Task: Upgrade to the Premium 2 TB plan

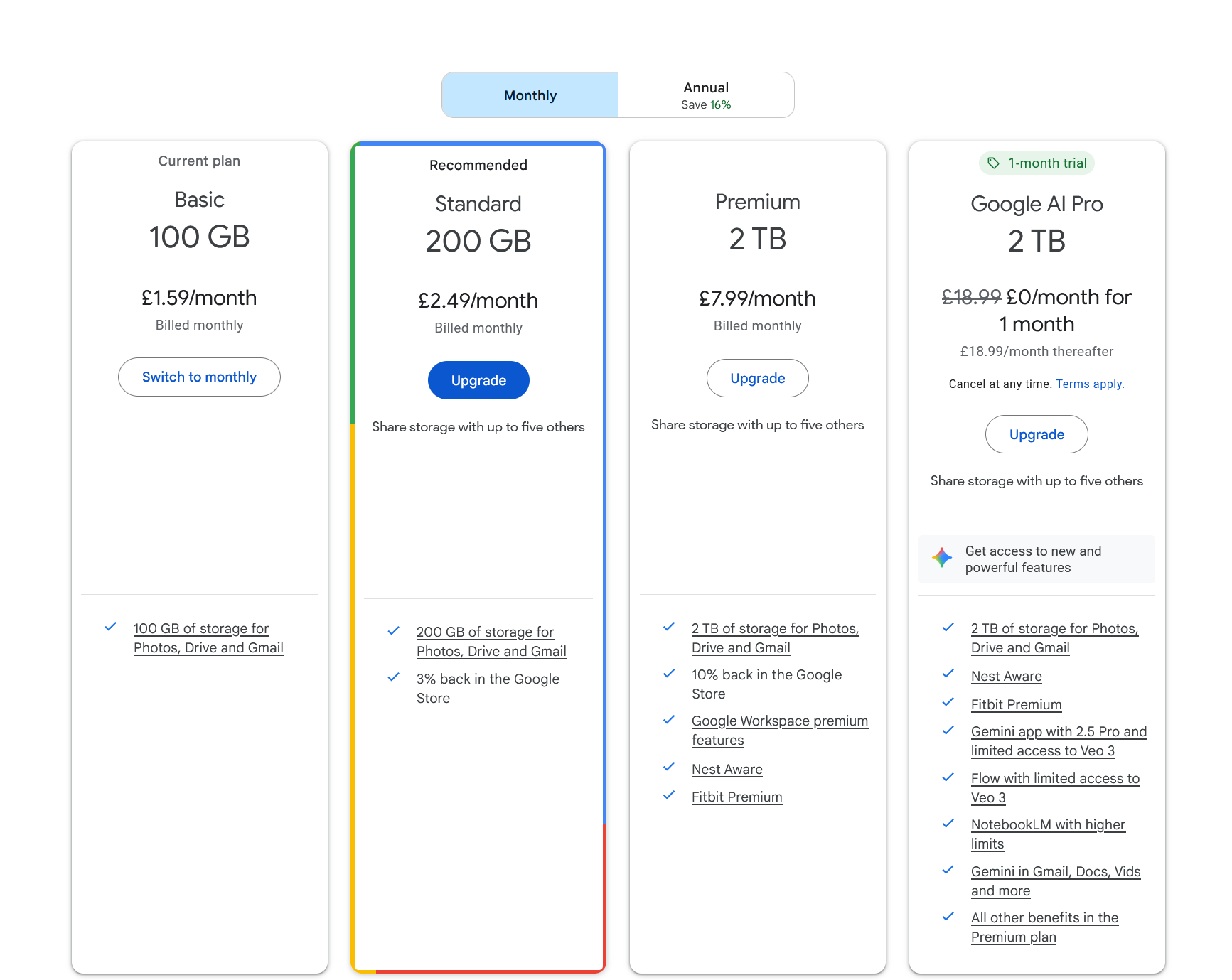Action: coord(758,378)
